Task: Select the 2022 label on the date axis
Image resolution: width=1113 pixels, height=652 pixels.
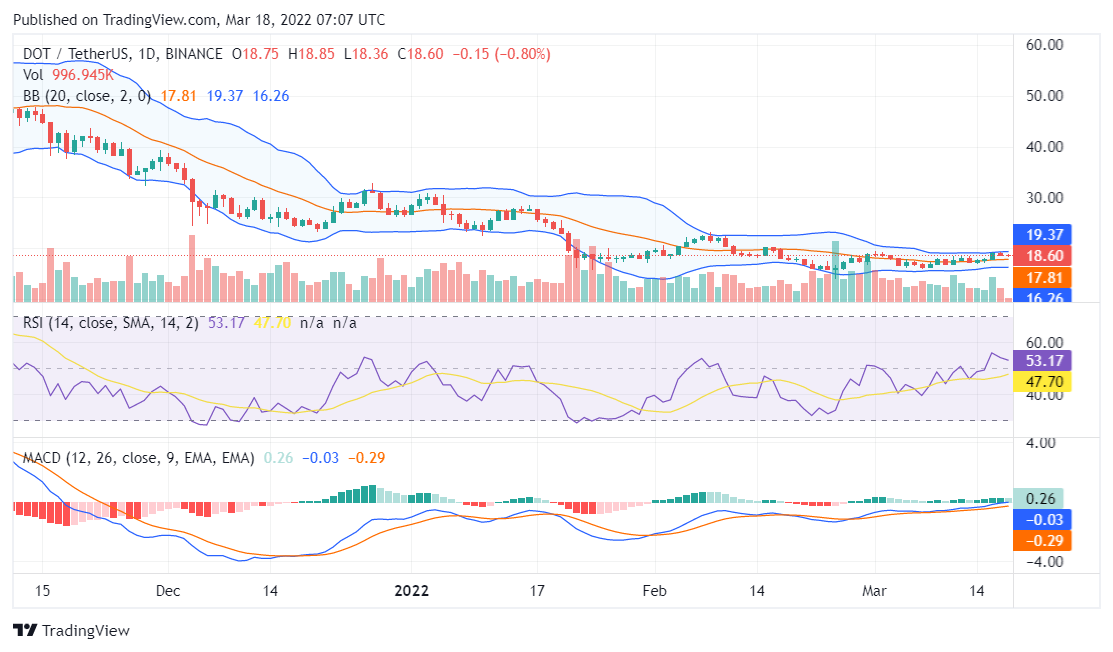Action: pos(412,590)
